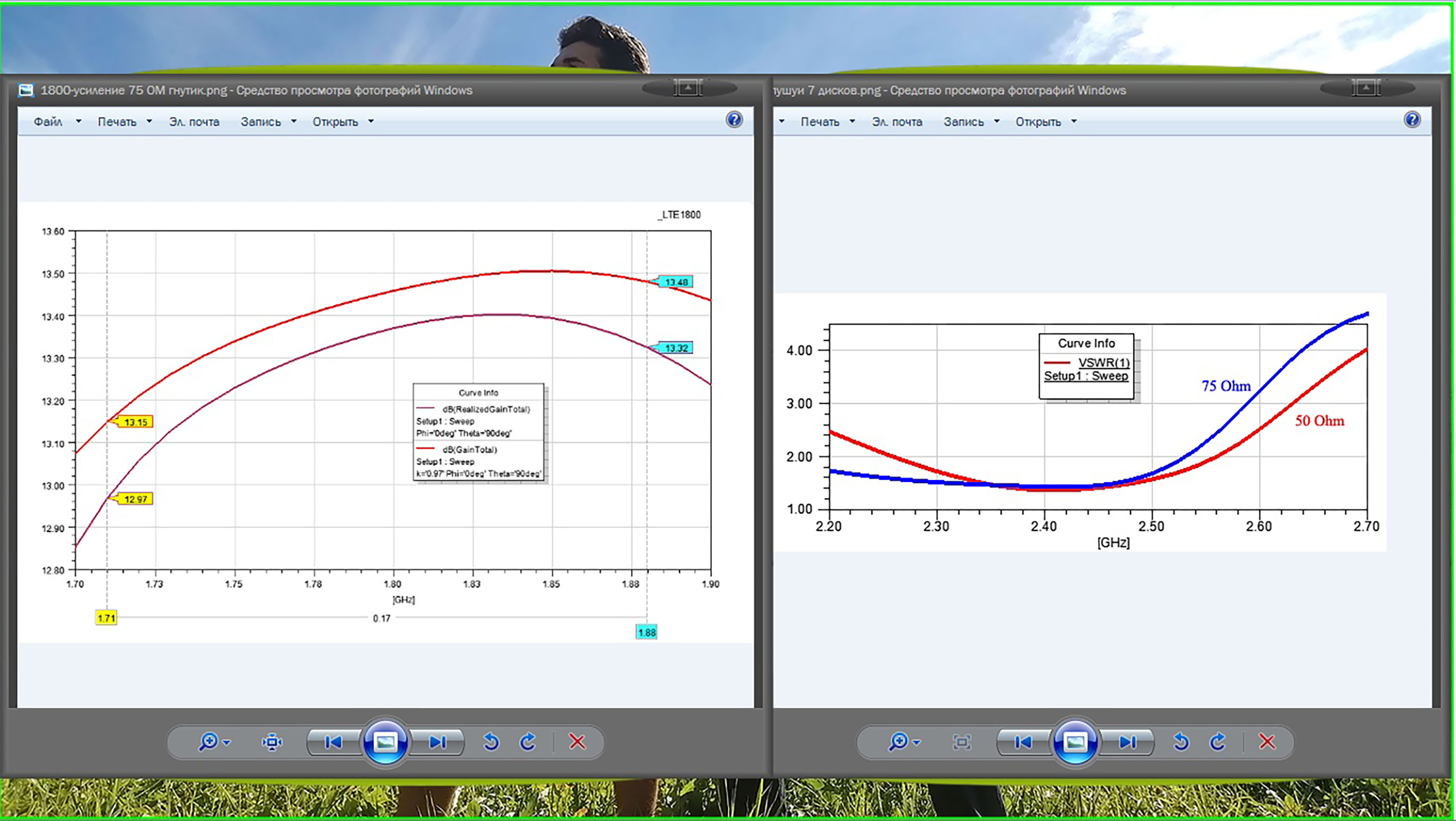Click actual size icon in left viewer

point(272,742)
